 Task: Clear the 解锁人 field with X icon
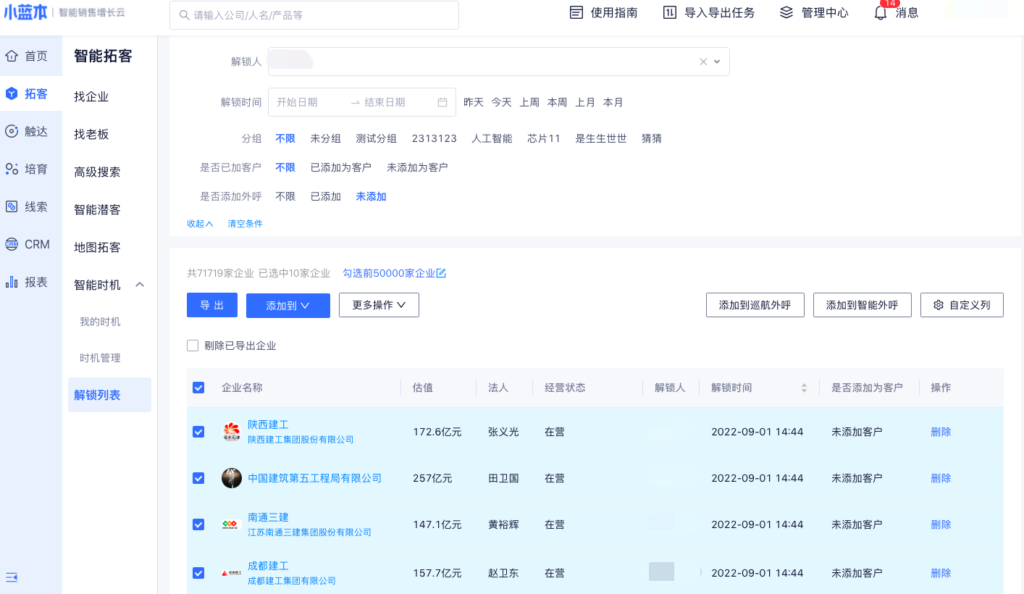pos(703,62)
